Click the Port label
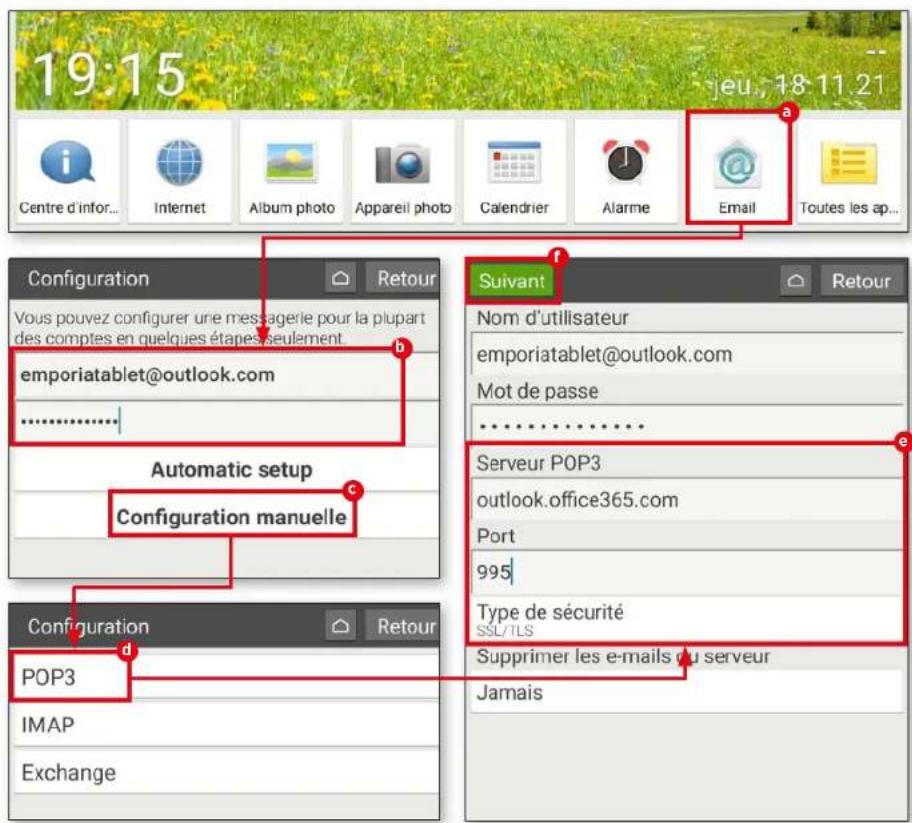The height and width of the screenshot is (823, 912). pos(496,536)
